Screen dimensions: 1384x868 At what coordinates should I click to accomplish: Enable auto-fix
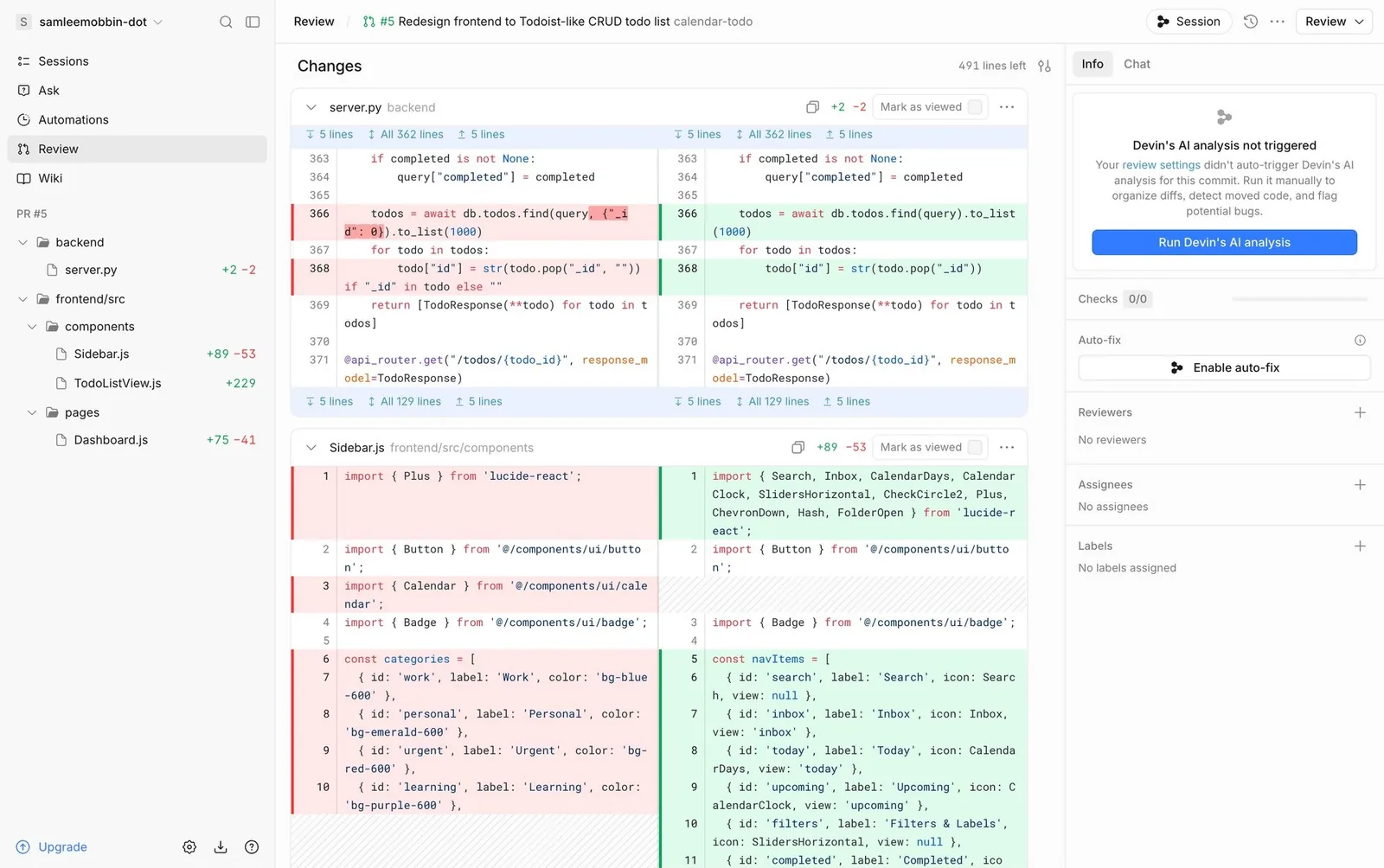tap(1224, 367)
